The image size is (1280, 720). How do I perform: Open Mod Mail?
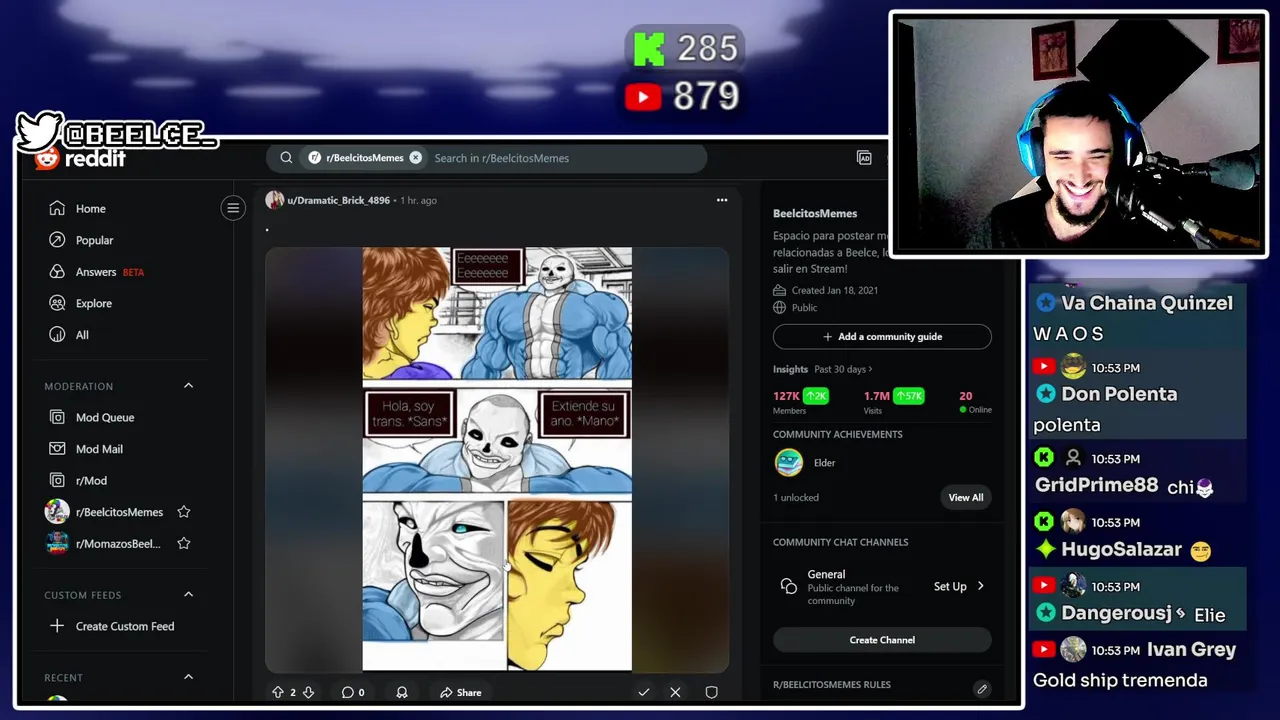pyautogui.click(x=99, y=449)
